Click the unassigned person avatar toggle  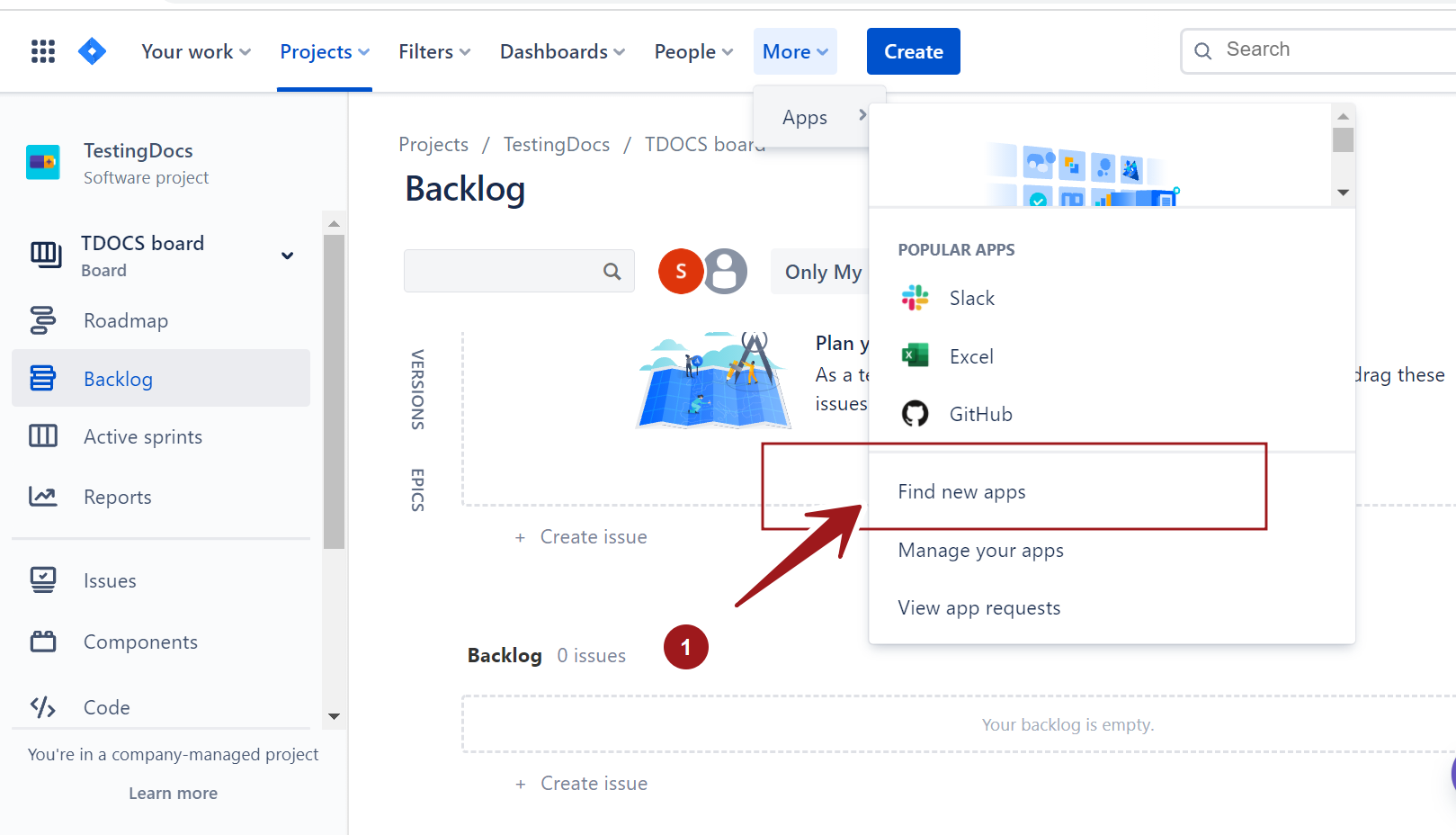pos(724,271)
